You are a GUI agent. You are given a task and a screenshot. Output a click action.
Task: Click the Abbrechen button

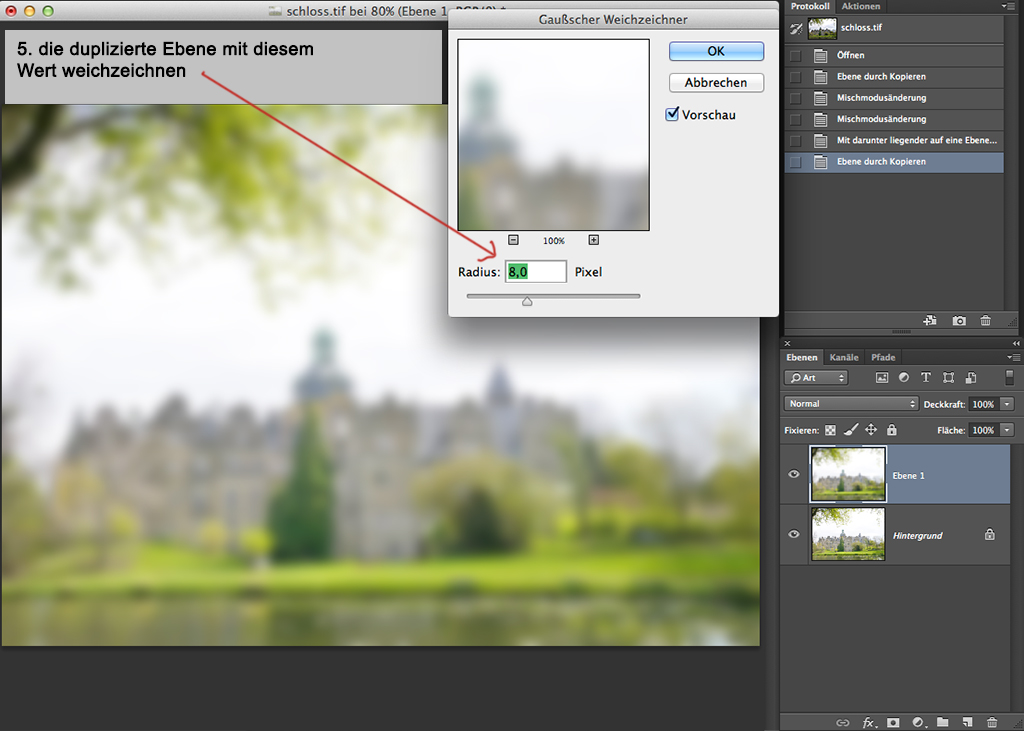click(x=716, y=82)
